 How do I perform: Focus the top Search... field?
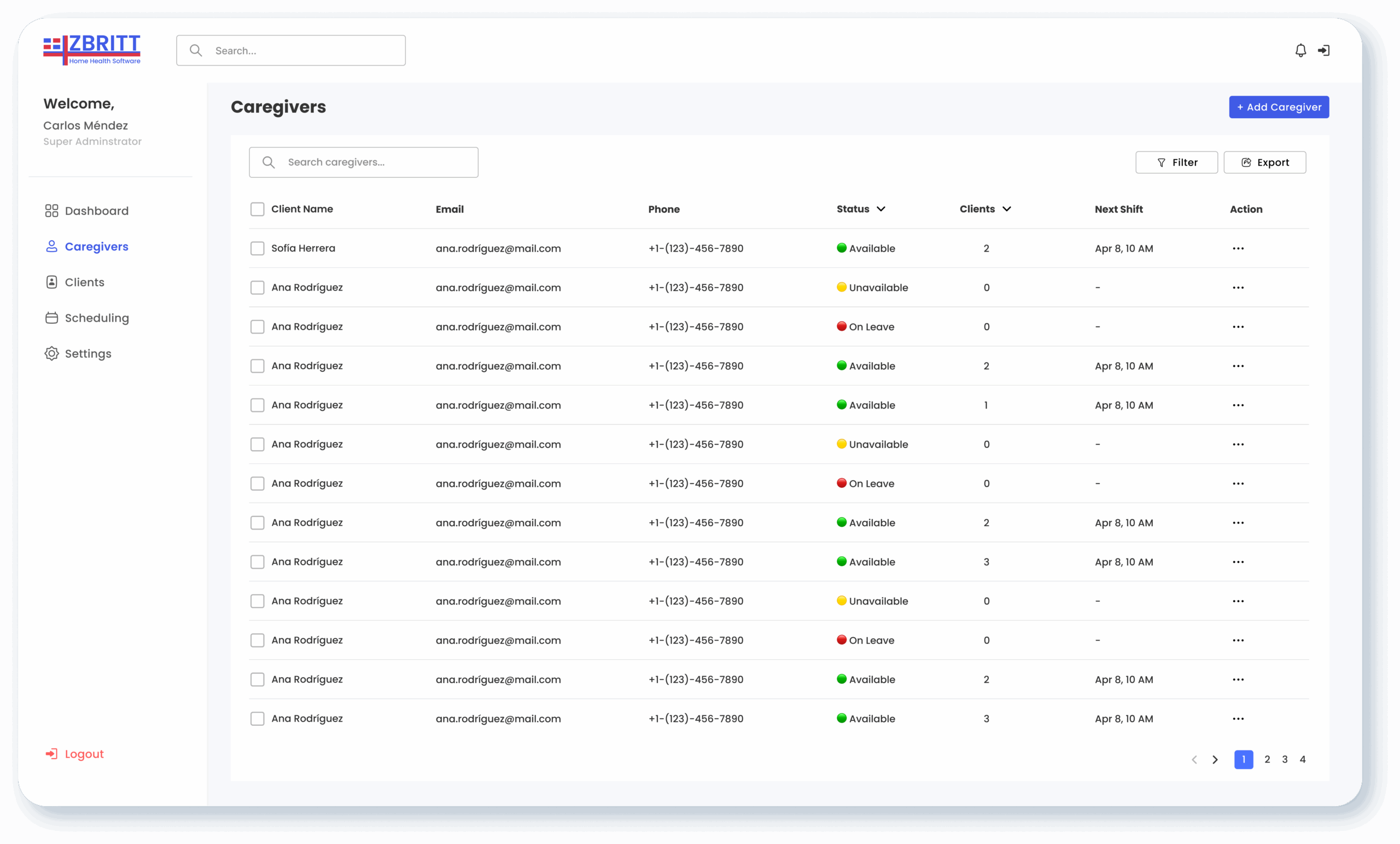pyautogui.click(x=291, y=50)
